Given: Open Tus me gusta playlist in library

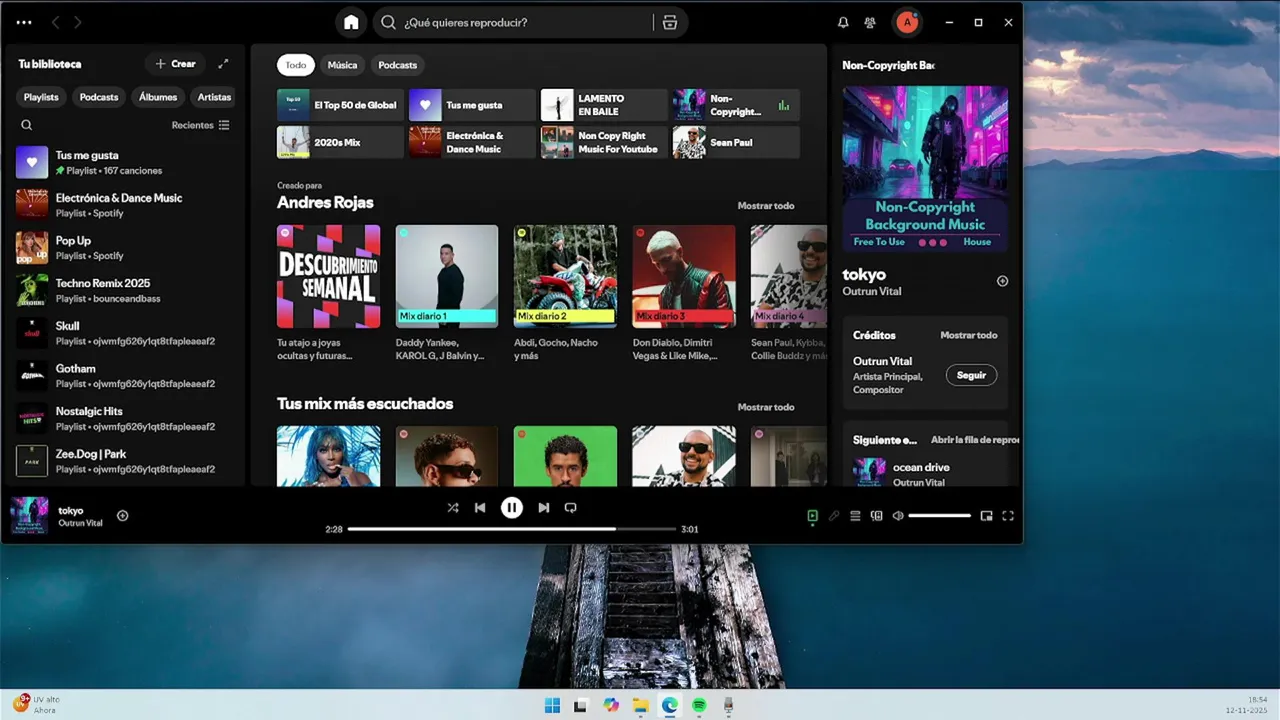Looking at the screenshot, I should (x=126, y=162).
